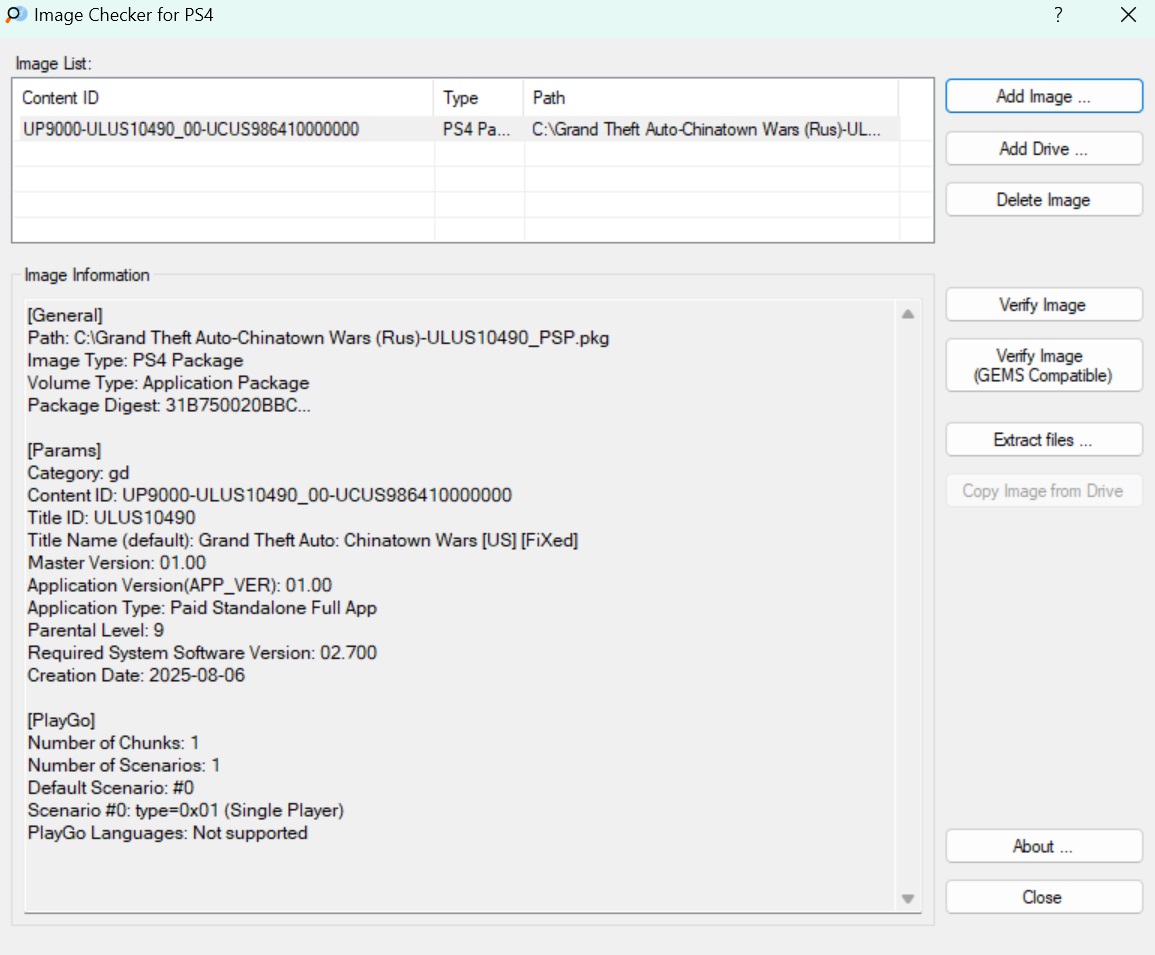Click the Path column header
1155x955 pixels.
[x=710, y=98]
